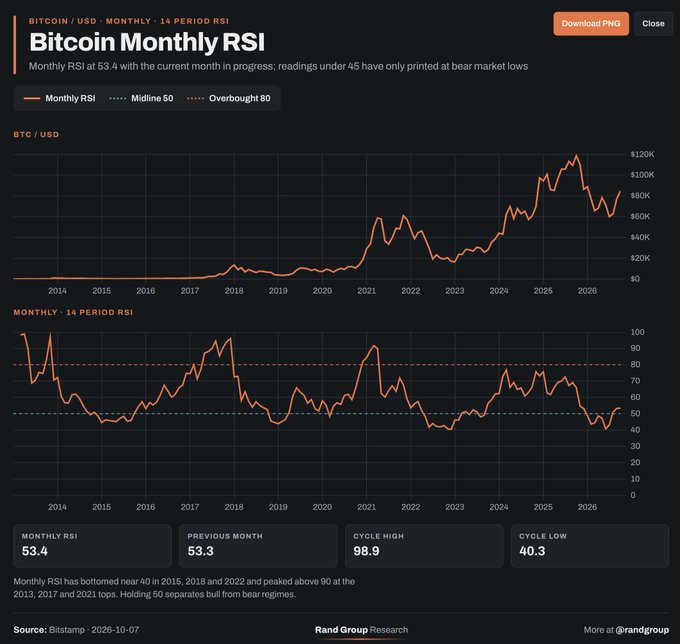
Task: Toggle the Monthly RSI legend entry
Action: 59,98
